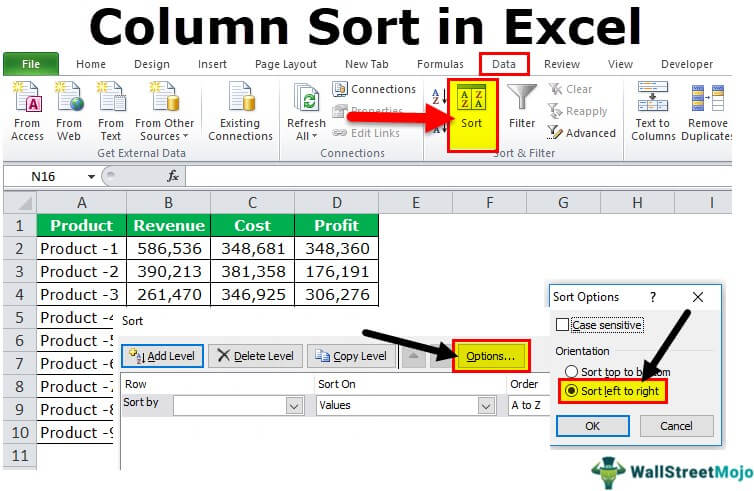The image size is (754, 491).
Task: Open Existing Connections
Action: (240, 100)
